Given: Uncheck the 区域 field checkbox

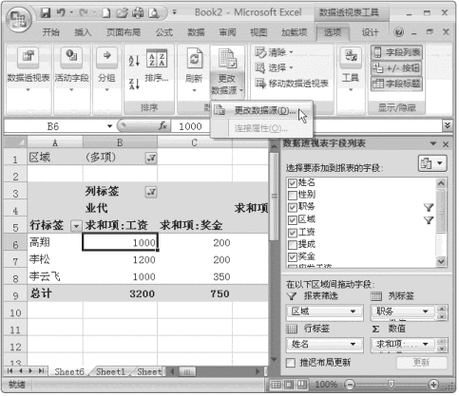Looking at the screenshot, I should click(292, 220).
